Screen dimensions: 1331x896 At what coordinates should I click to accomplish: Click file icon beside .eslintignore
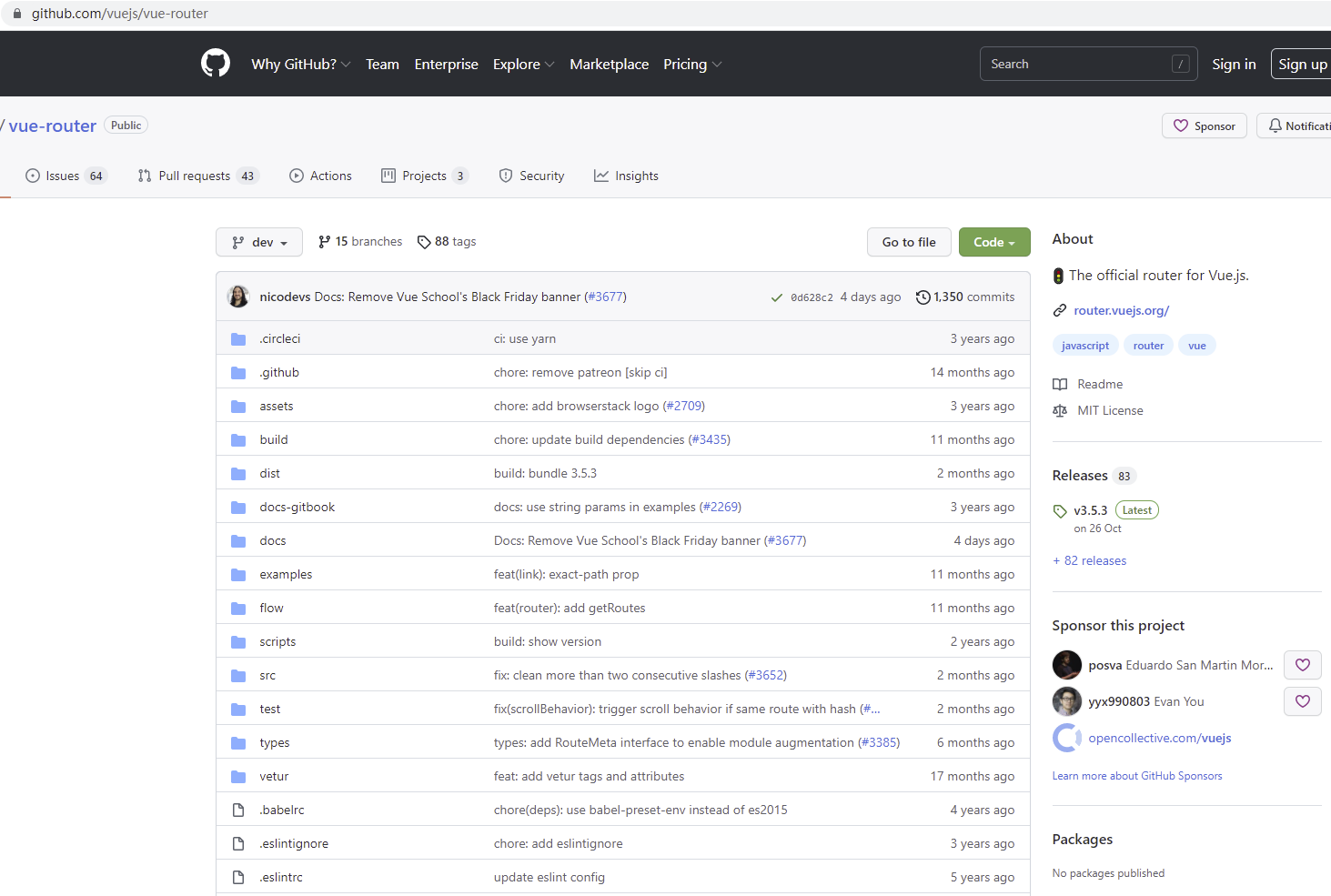pos(238,844)
